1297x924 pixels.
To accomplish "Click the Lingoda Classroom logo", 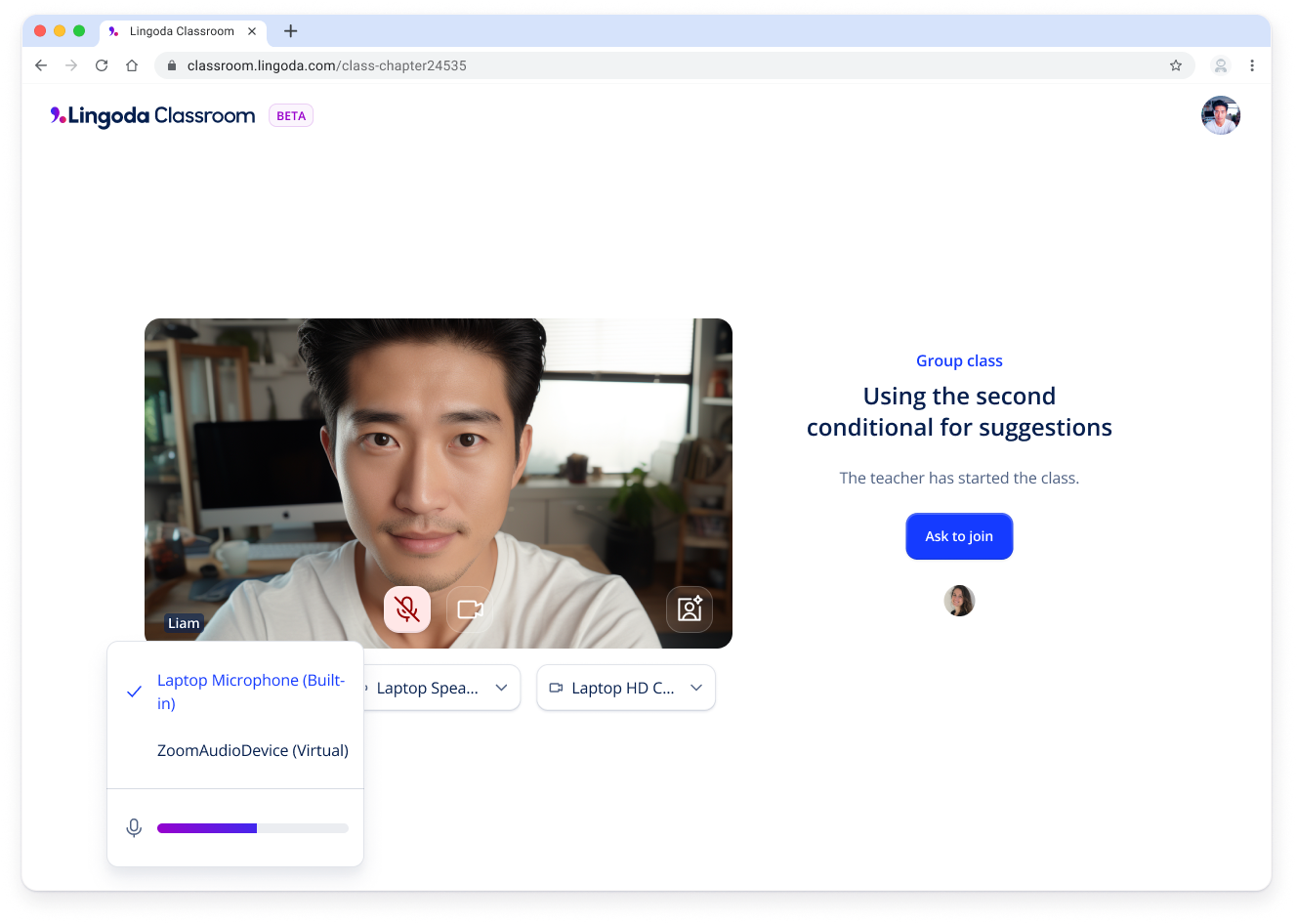I will point(153,116).
